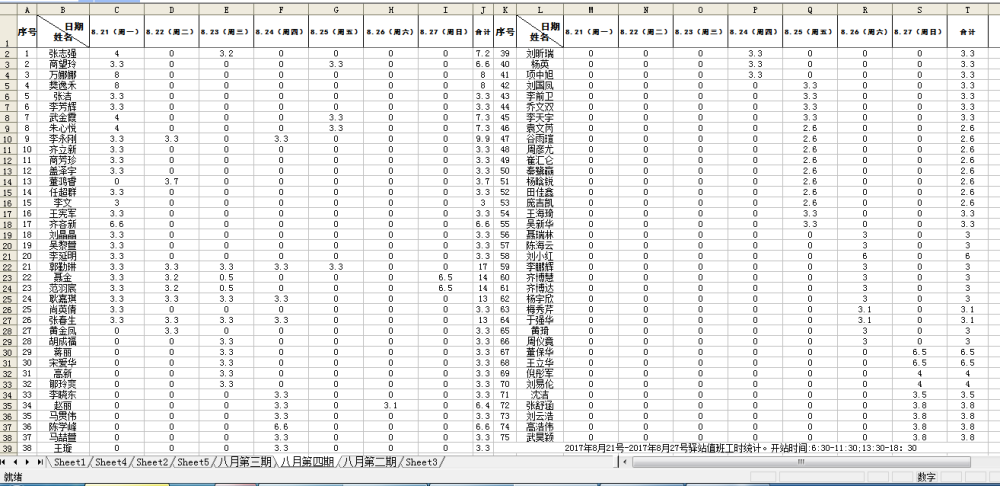Go to first sheet with navigation arrow

[4, 462]
